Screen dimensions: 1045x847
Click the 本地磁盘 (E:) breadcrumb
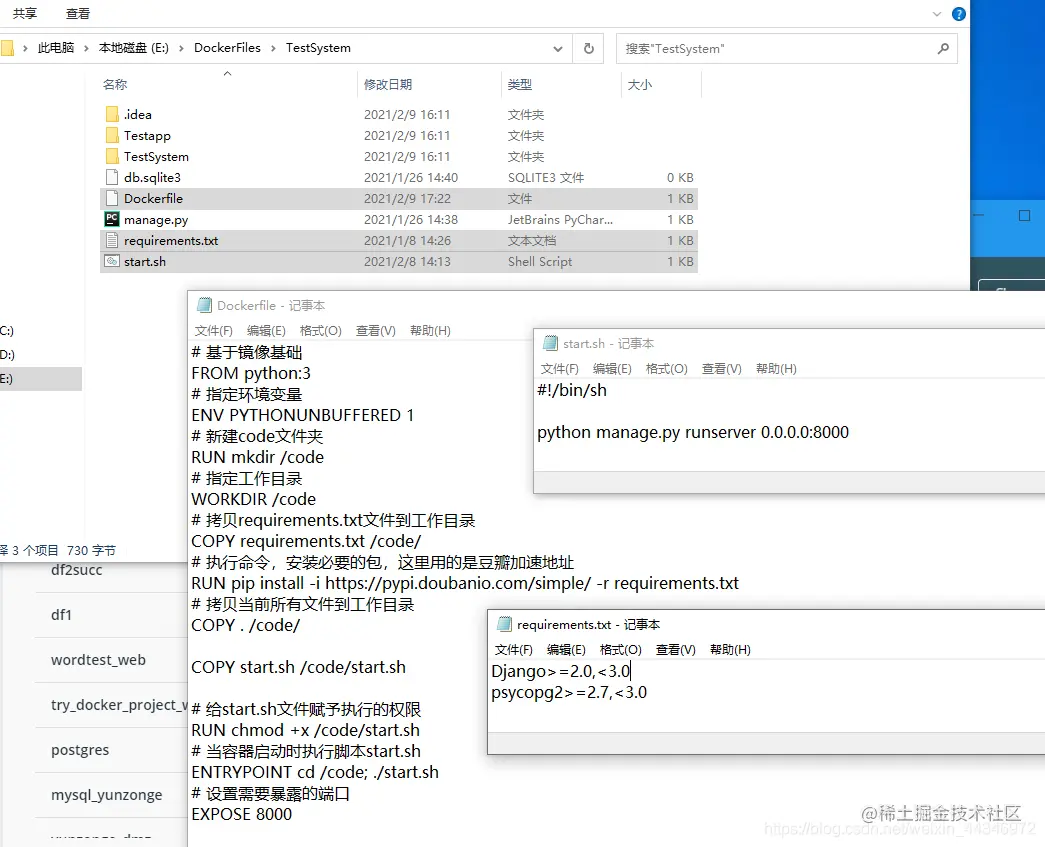[133, 48]
